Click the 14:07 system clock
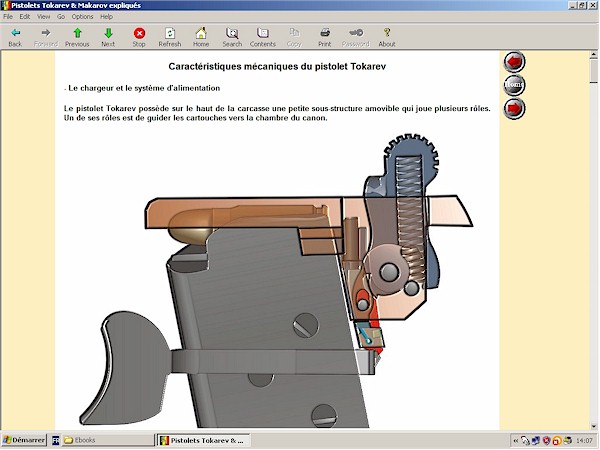 584,441
